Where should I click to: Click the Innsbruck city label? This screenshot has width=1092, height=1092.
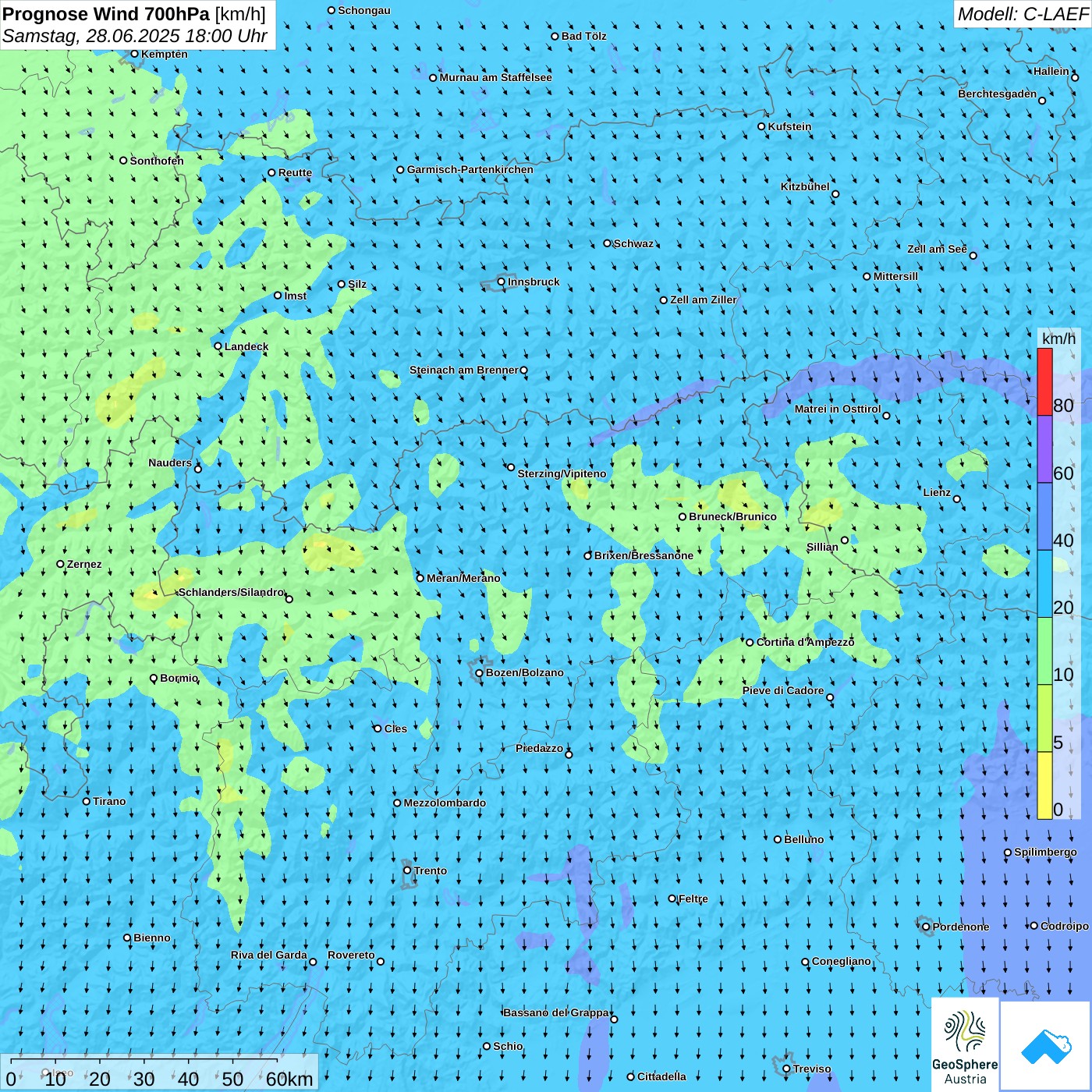[x=534, y=282]
